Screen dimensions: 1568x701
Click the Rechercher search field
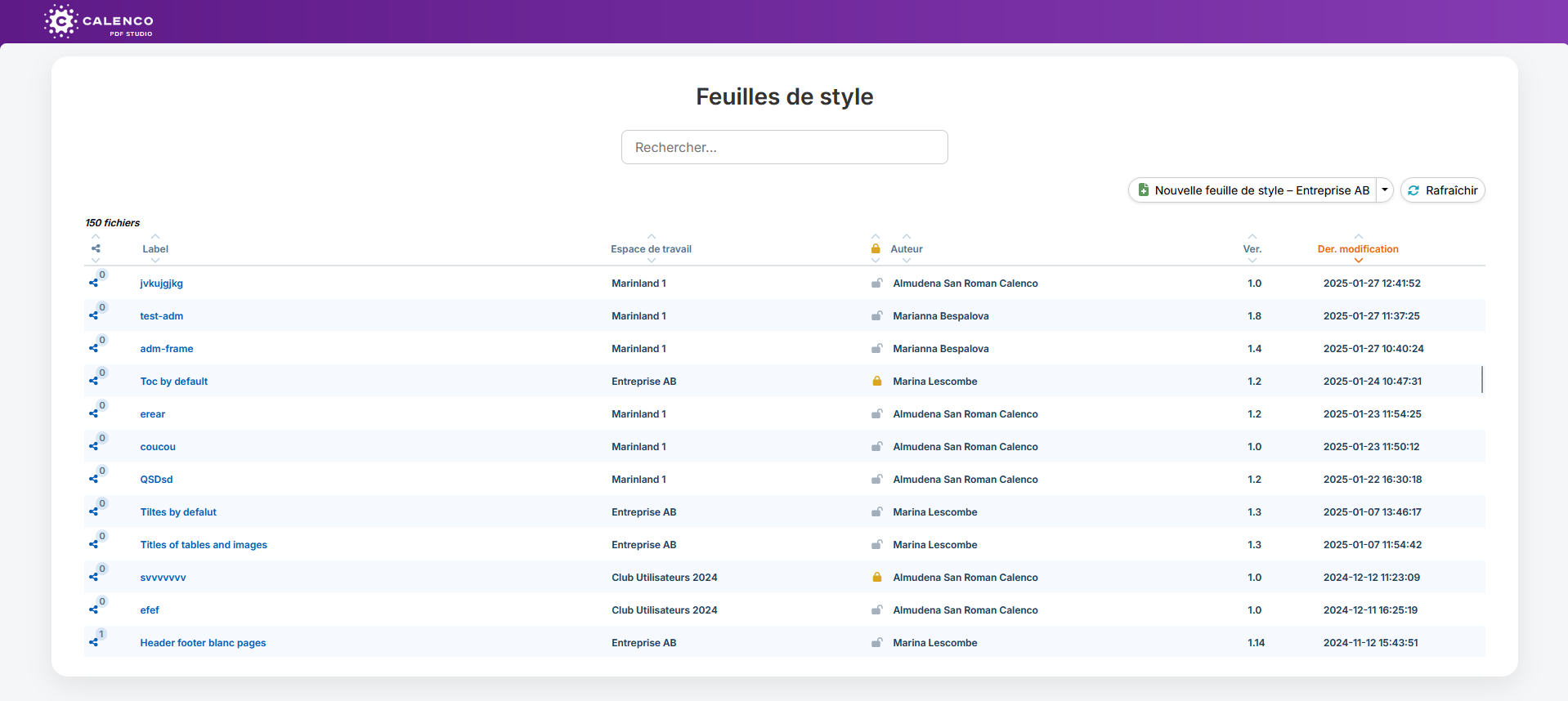[785, 147]
